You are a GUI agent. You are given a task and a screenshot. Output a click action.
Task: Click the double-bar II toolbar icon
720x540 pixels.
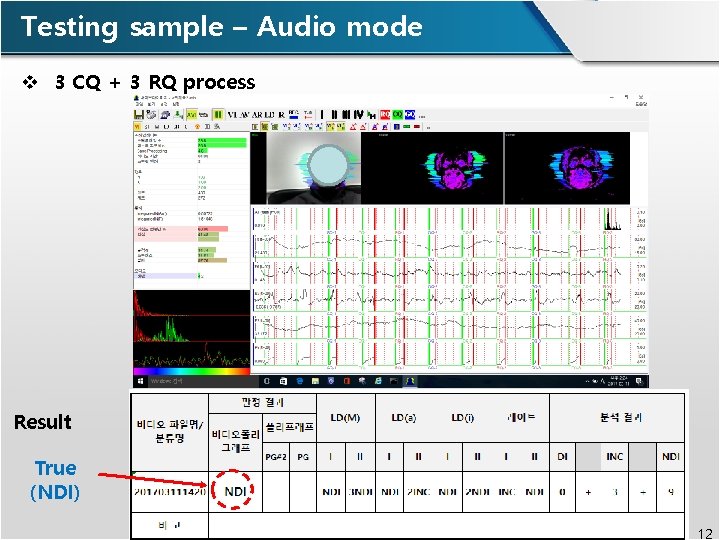pyautogui.click(x=334, y=115)
